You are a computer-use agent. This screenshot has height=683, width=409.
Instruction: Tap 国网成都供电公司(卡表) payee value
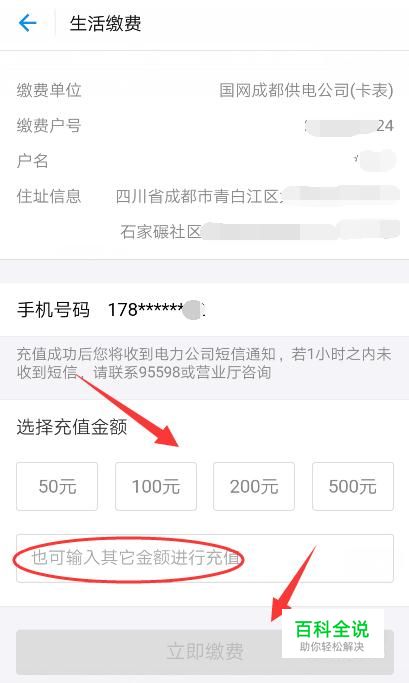(x=306, y=90)
